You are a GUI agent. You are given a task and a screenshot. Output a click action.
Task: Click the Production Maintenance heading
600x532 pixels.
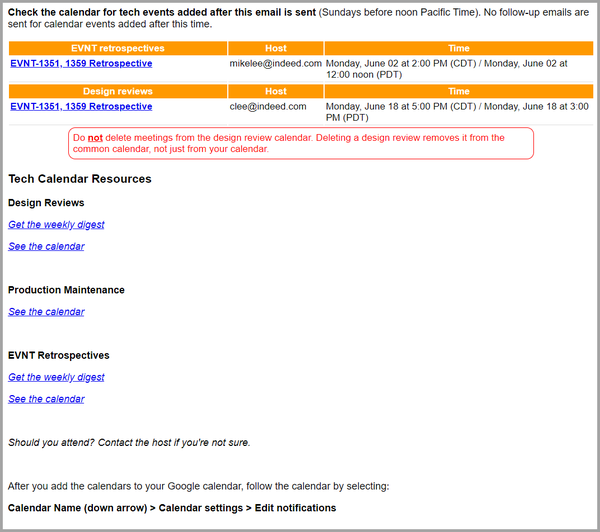[x=66, y=290]
